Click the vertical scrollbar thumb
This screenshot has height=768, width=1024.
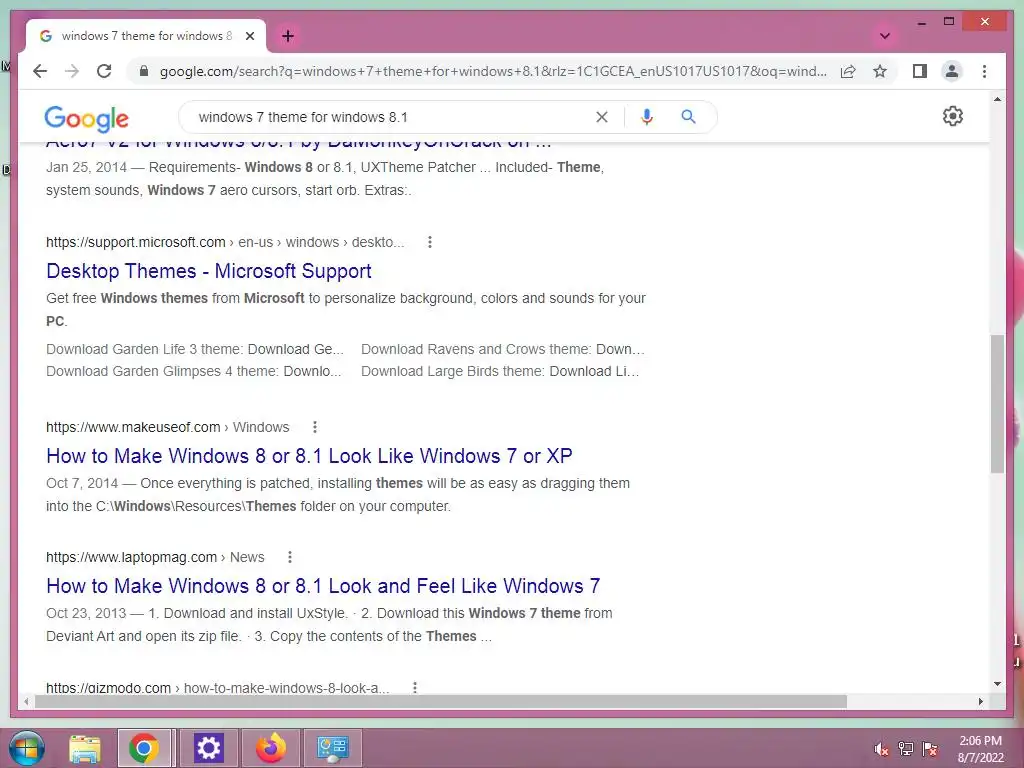[997, 404]
